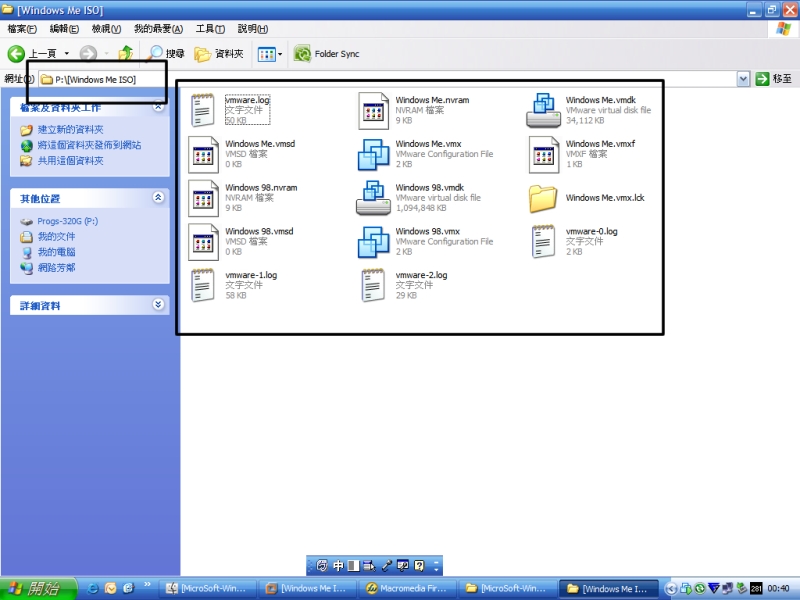Open the 說明(H) Help menu
The height and width of the screenshot is (600, 800).
pyautogui.click(x=253, y=29)
